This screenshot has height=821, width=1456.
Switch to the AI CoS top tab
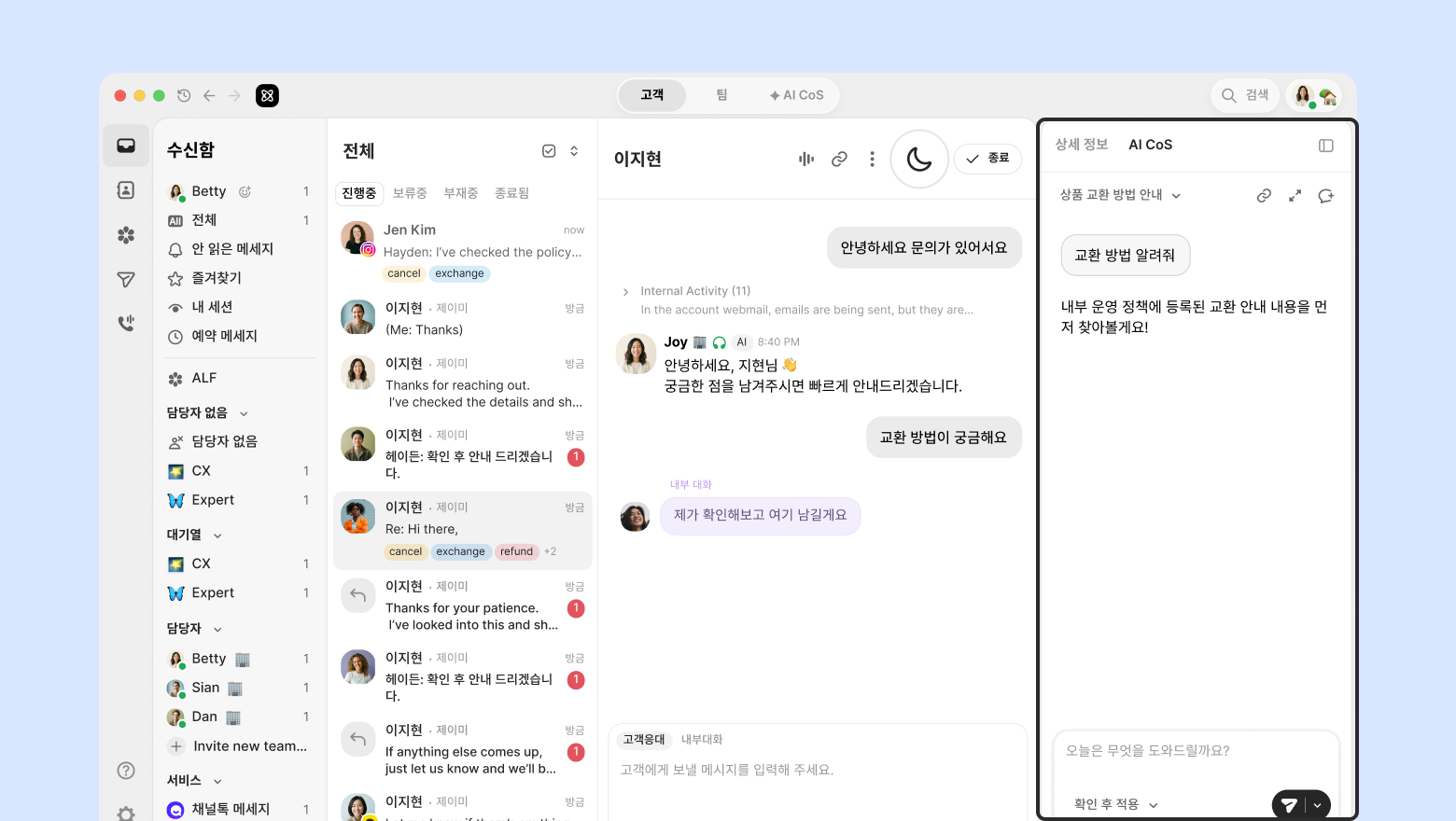pos(797,95)
